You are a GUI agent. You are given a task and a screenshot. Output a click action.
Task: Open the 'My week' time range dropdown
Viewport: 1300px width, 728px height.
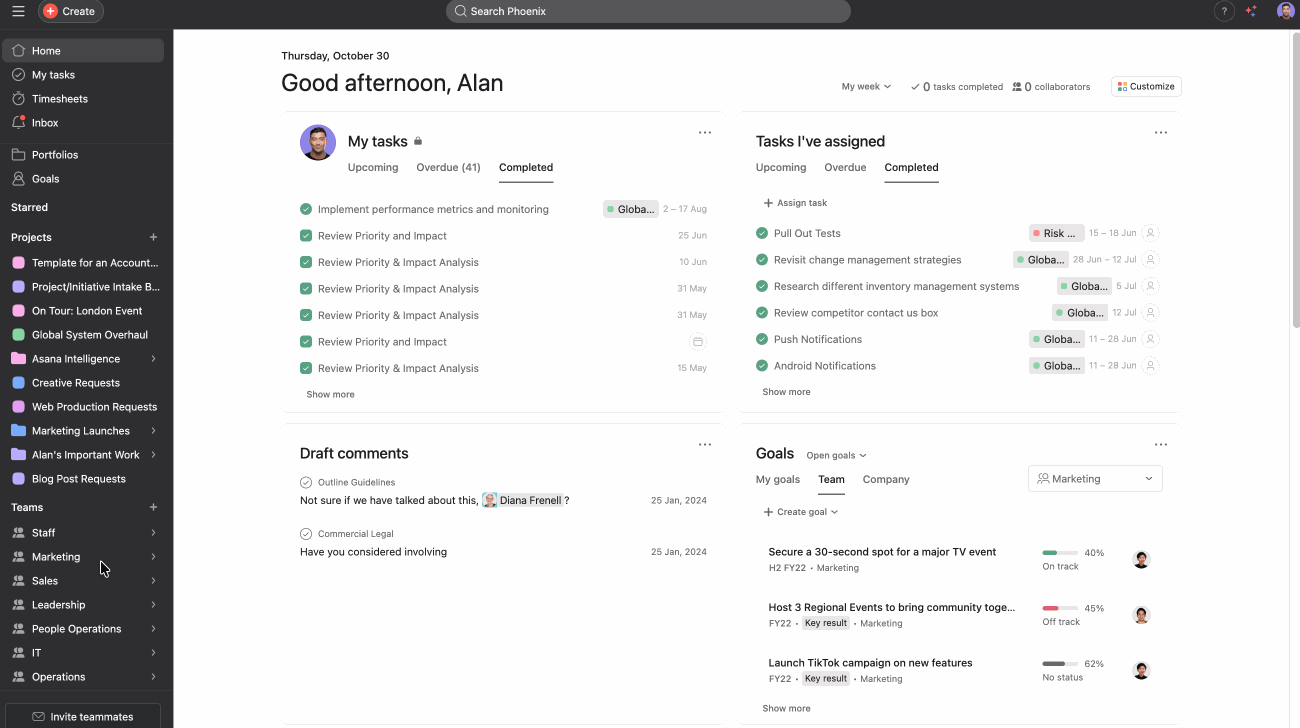(x=866, y=87)
